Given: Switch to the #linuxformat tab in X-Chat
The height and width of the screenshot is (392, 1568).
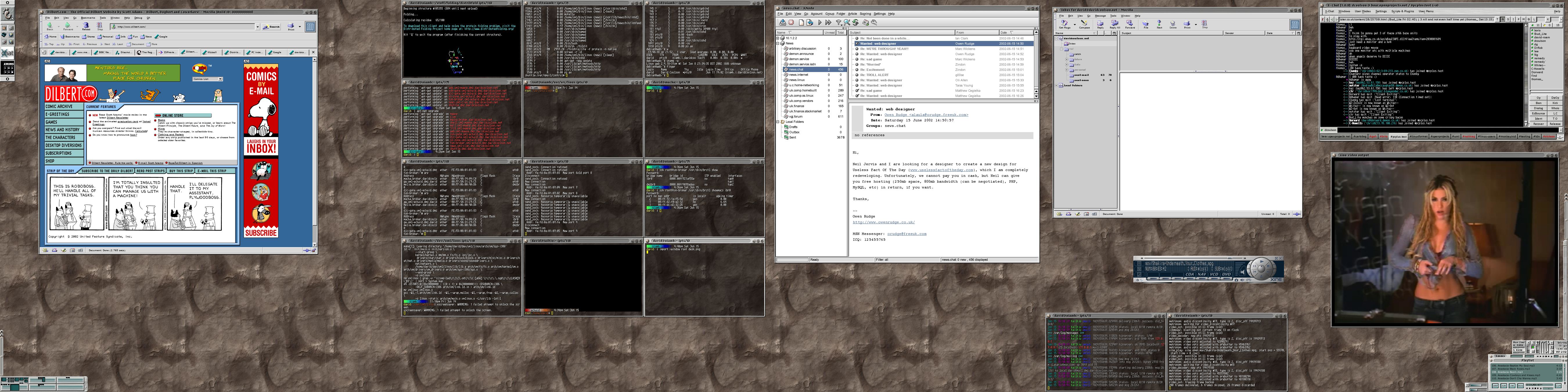Looking at the screenshot, I should click(1419, 136).
